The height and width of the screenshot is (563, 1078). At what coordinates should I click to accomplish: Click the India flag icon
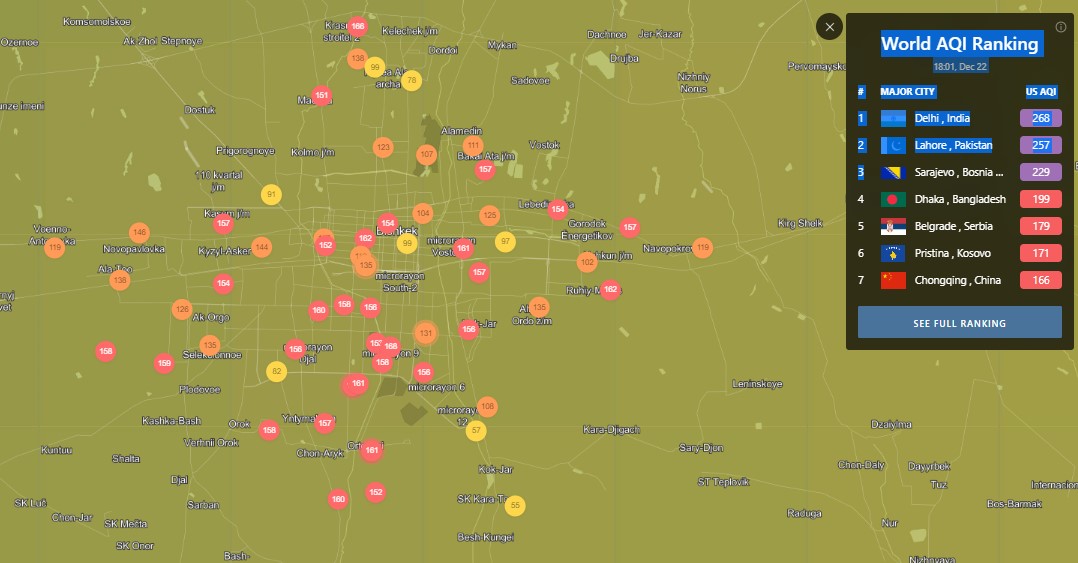coord(893,118)
